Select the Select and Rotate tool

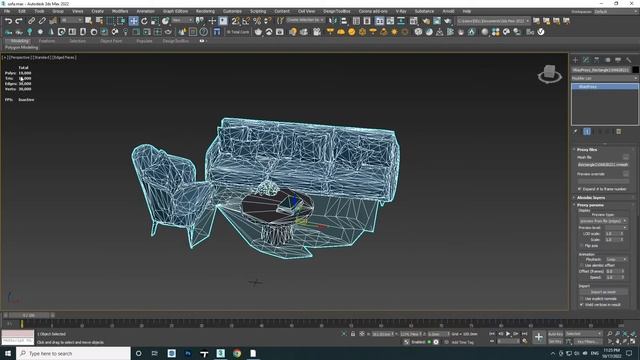[144, 21]
